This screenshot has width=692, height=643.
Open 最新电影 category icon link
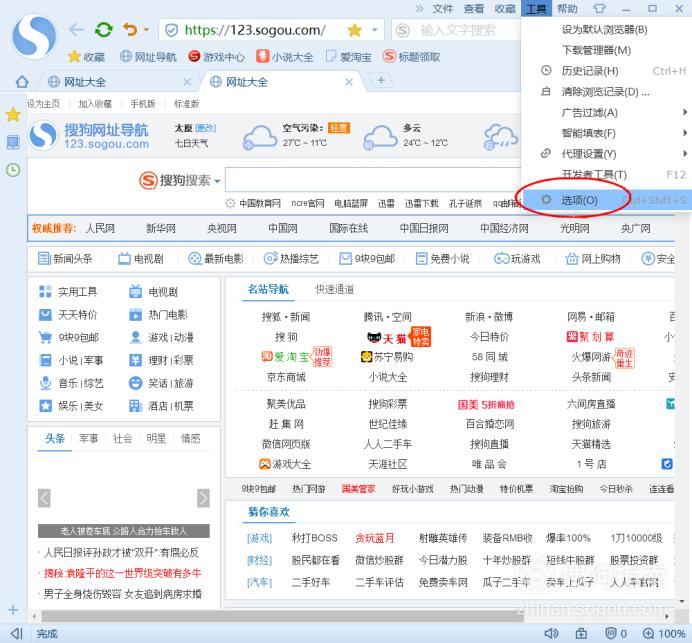pyautogui.click(x=216, y=259)
